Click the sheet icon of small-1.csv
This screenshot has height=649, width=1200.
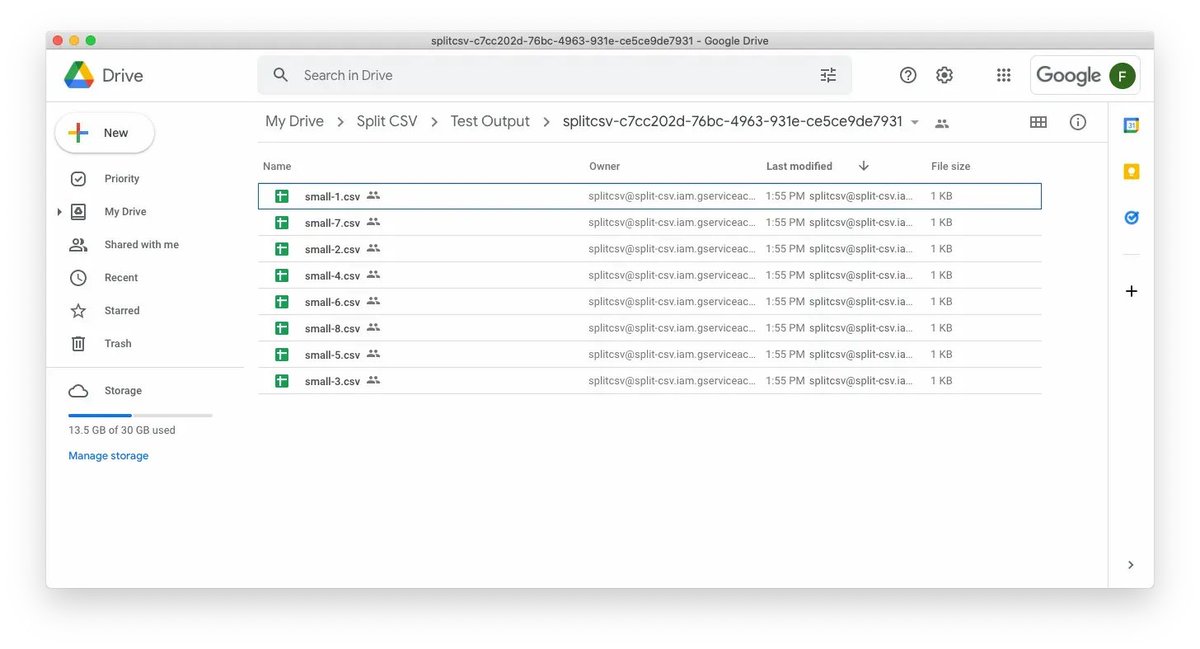point(282,196)
